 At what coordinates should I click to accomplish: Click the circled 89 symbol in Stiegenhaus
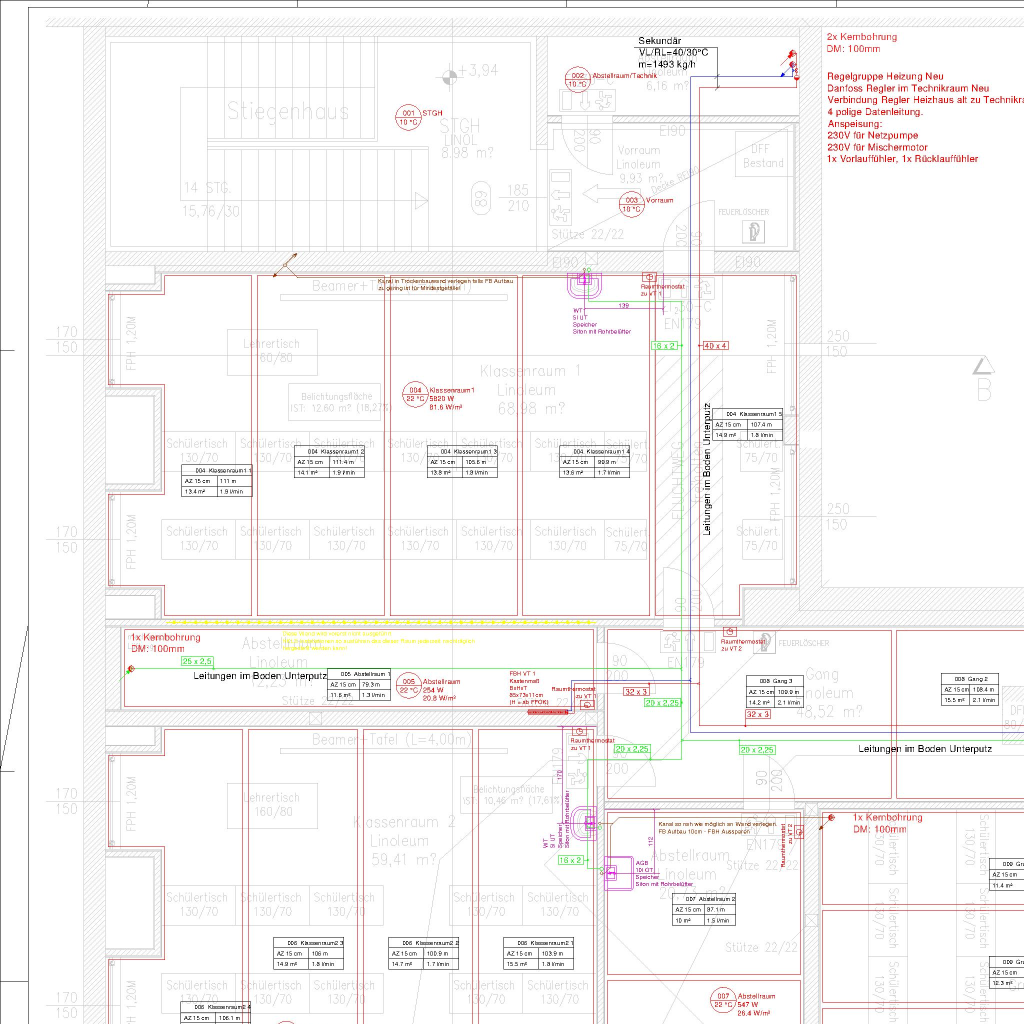click(481, 199)
